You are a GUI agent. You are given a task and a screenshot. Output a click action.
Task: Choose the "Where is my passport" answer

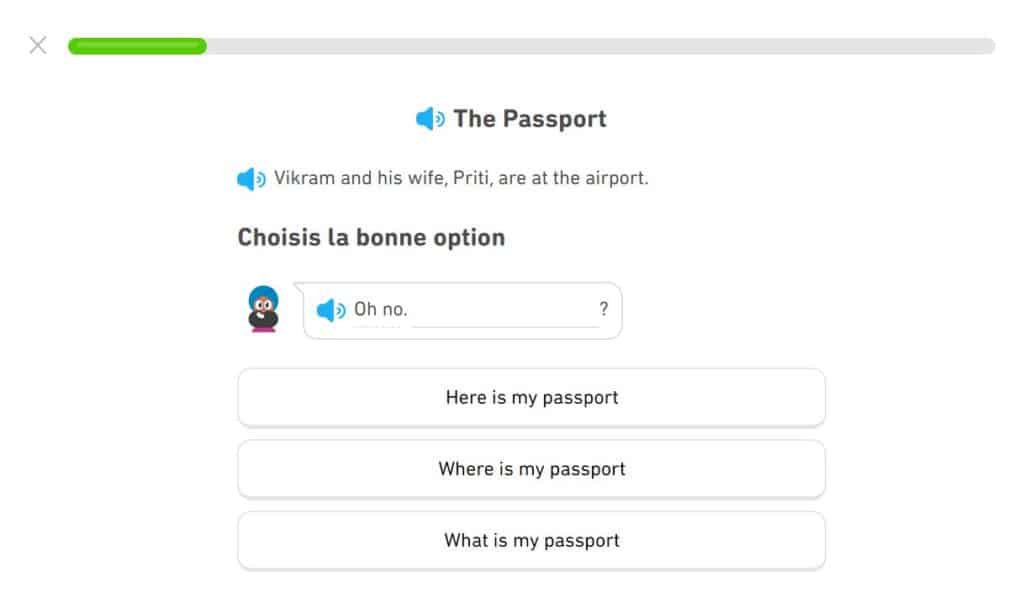[x=531, y=469]
